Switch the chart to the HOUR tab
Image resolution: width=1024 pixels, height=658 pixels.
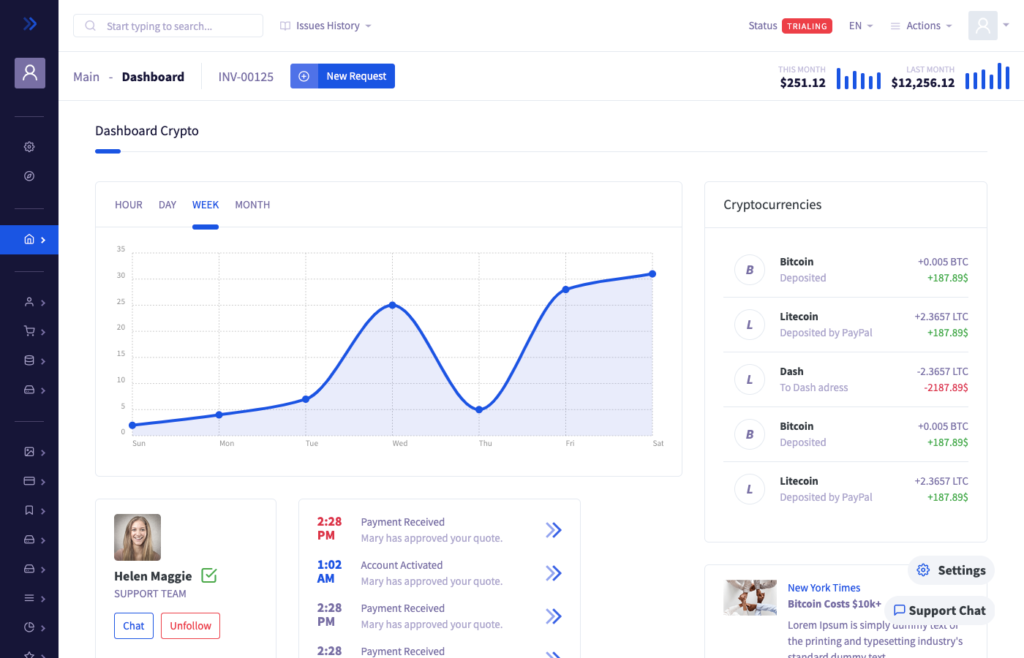coord(129,205)
